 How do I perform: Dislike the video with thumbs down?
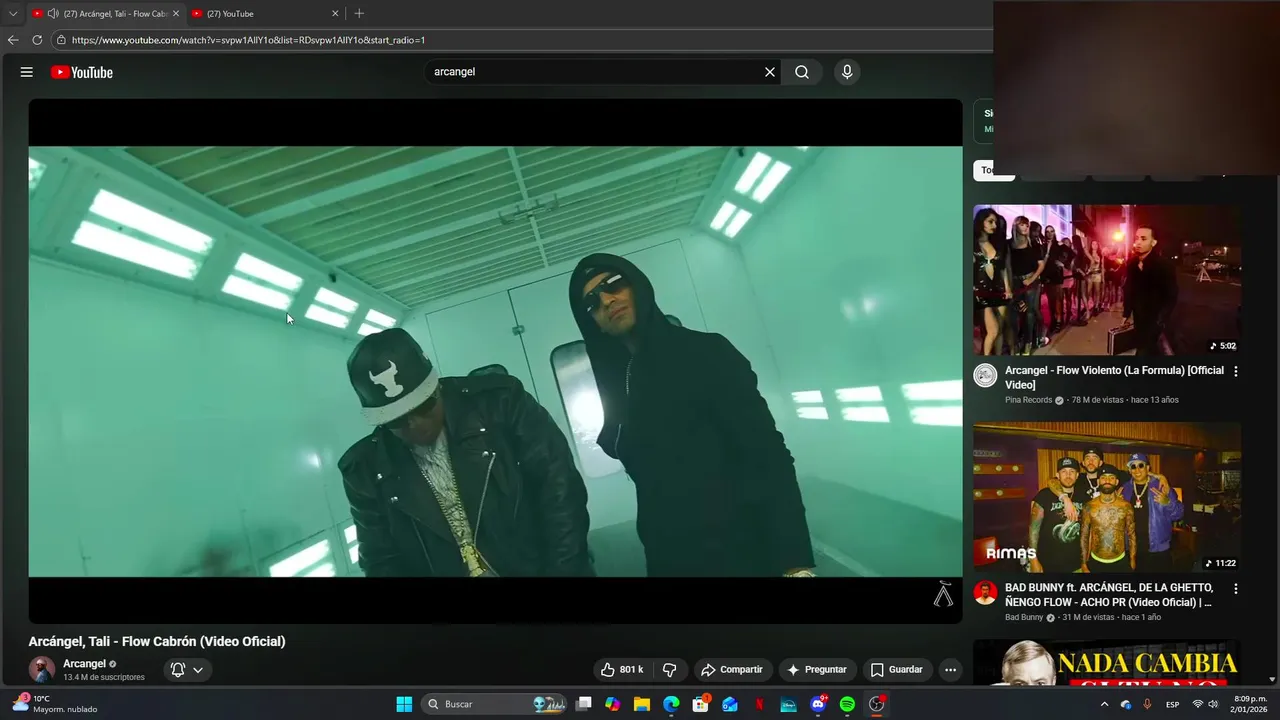tap(670, 669)
